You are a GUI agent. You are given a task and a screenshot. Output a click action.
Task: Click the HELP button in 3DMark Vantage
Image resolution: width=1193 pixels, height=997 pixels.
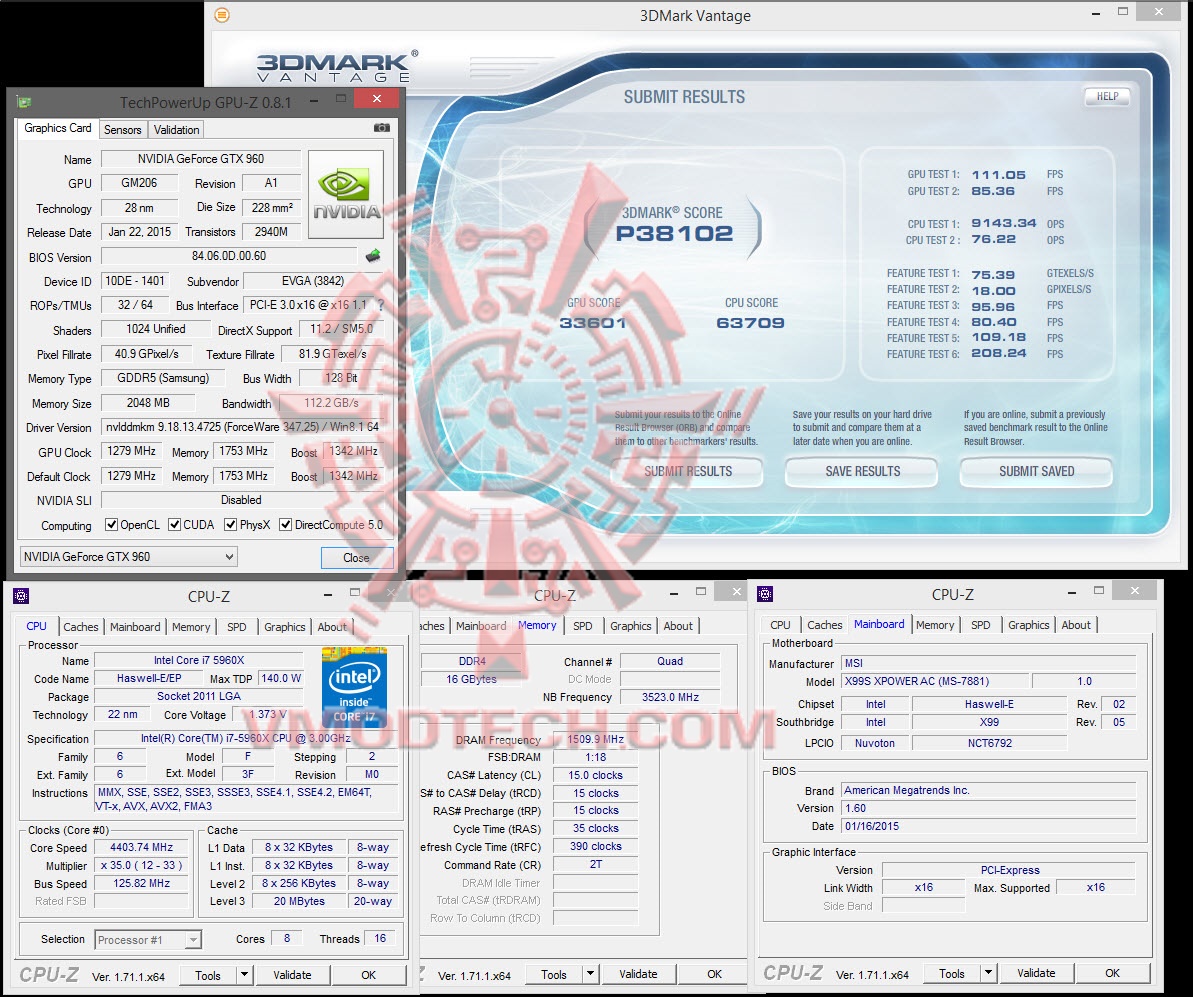point(1107,96)
